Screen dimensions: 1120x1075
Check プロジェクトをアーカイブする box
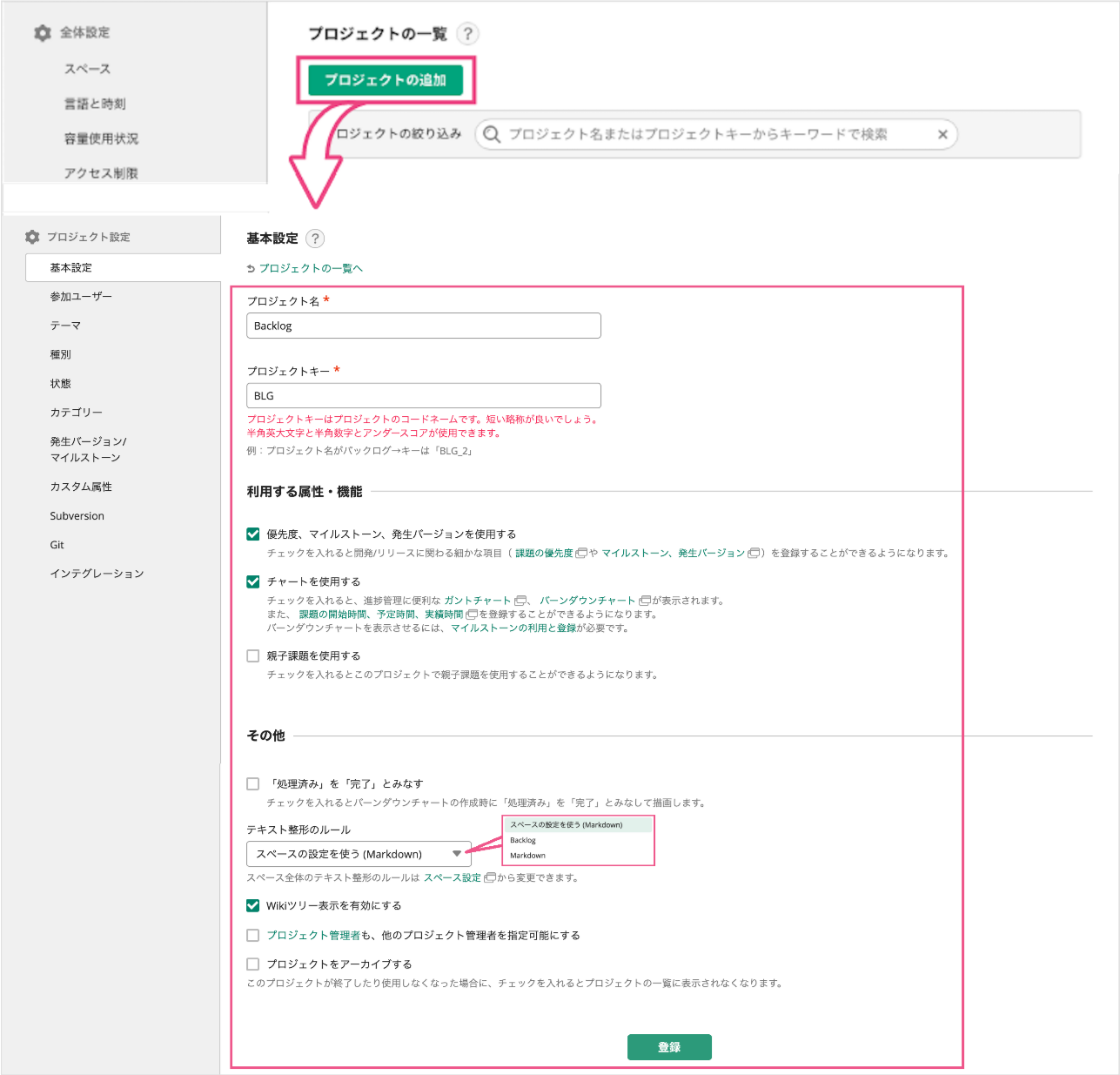coord(253,964)
